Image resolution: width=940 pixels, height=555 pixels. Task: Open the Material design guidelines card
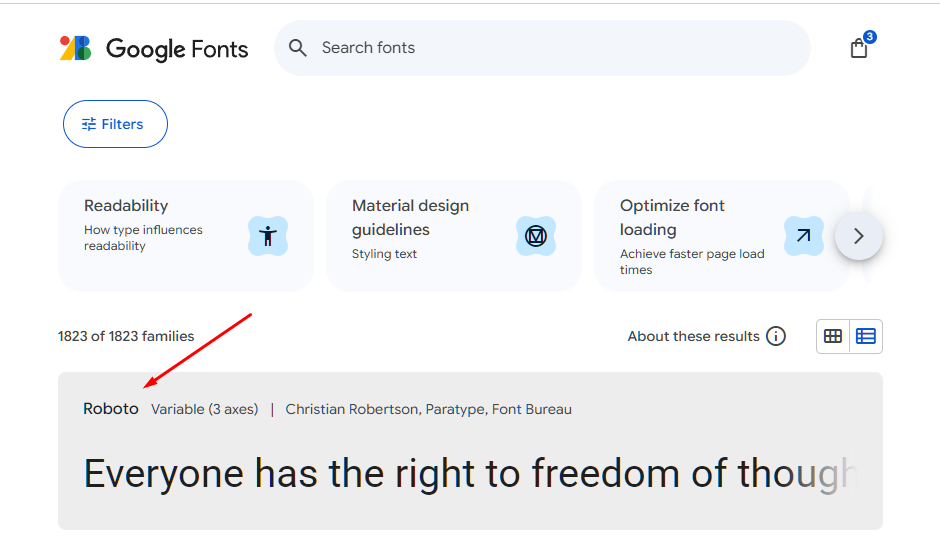454,236
